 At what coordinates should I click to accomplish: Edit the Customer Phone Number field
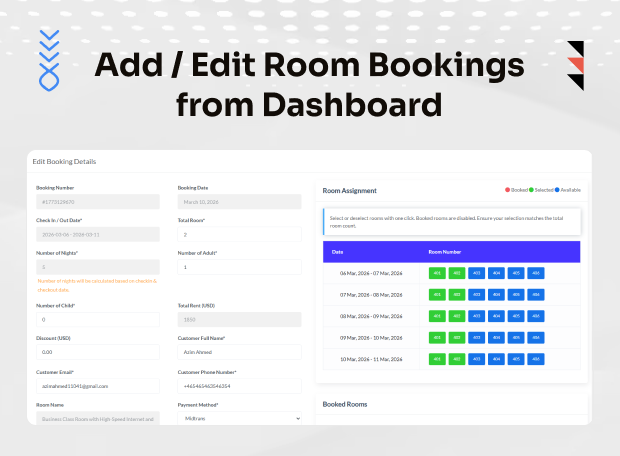pyautogui.click(x=239, y=385)
